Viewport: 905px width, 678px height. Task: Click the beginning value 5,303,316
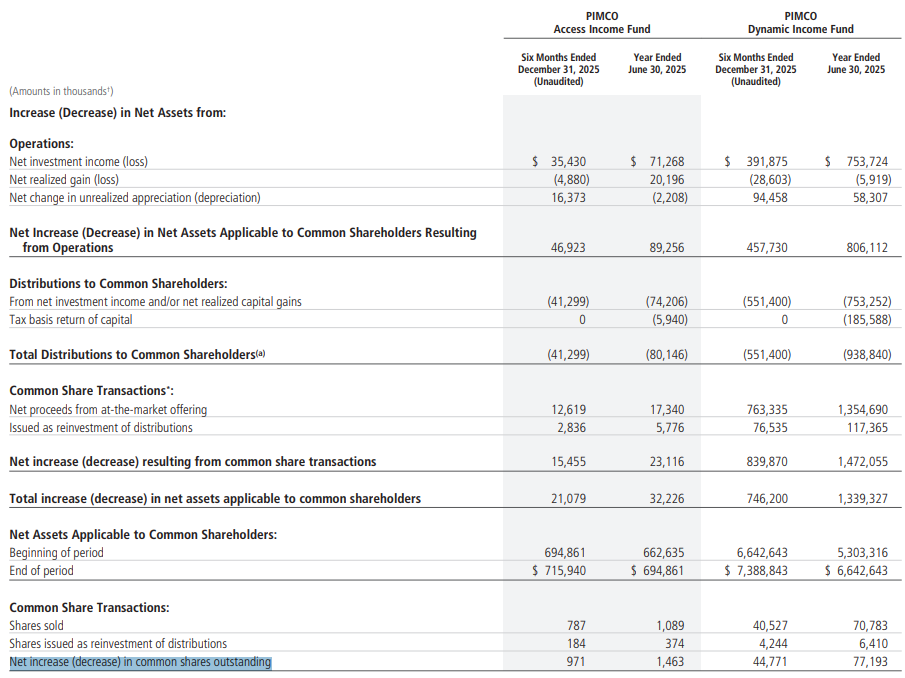862,553
